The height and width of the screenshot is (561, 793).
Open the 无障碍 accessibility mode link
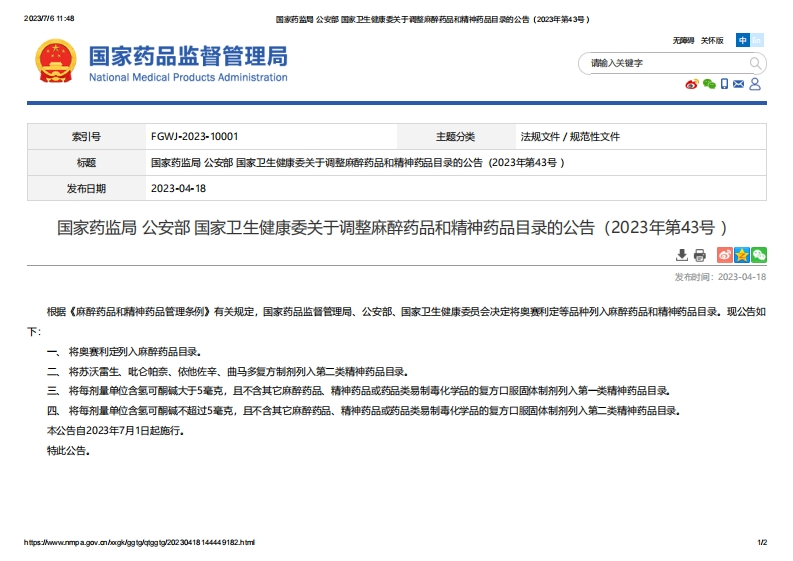683,40
